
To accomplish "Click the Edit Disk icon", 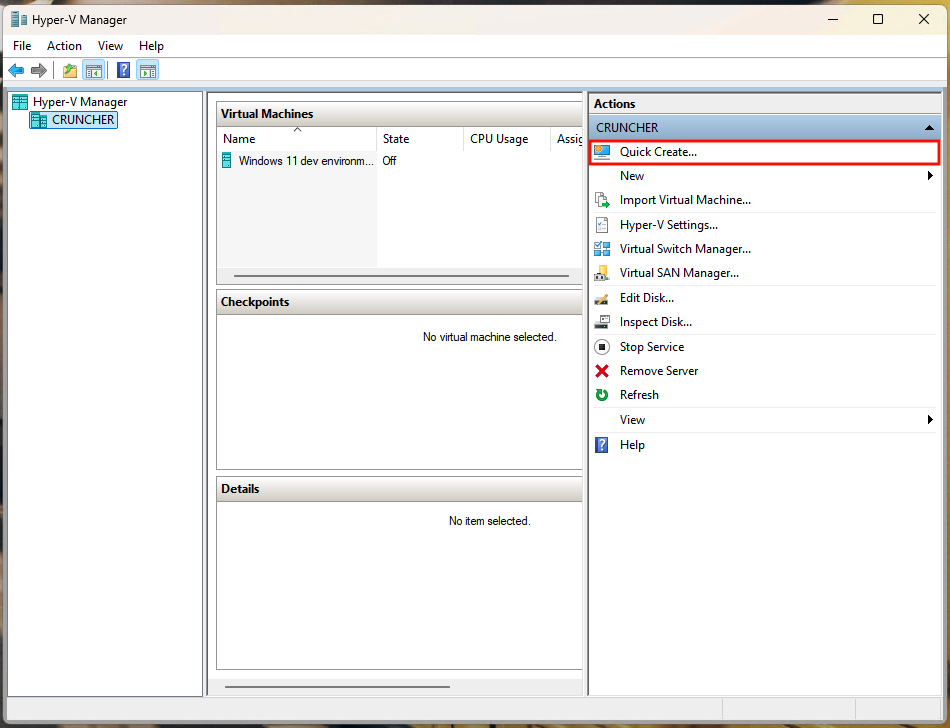I will [603, 297].
